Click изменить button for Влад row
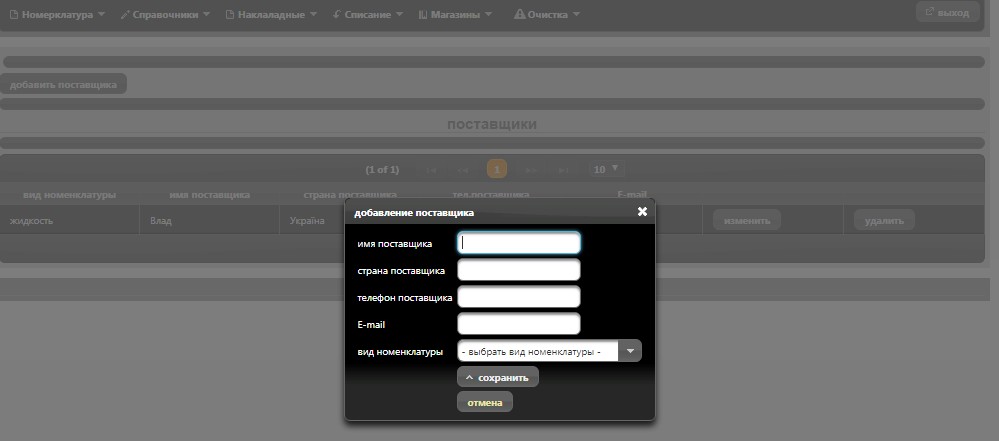This screenshot has width=999, height=441. coord(747,220)
